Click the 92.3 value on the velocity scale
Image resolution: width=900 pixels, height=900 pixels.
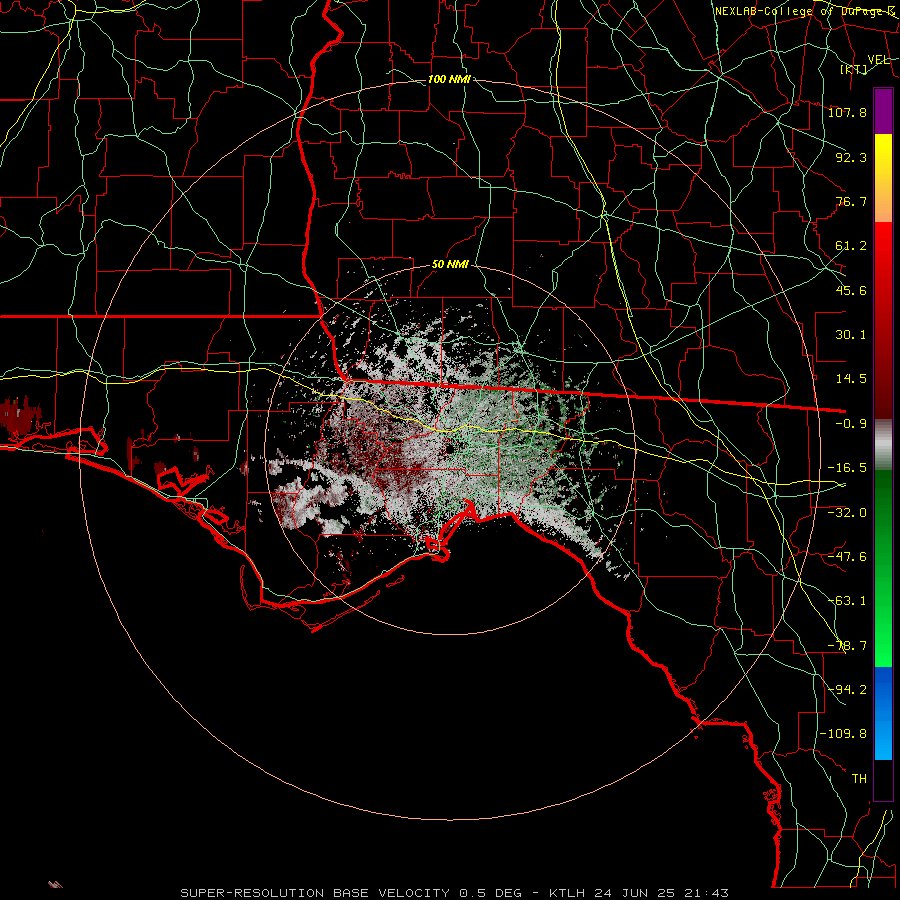(851, 157)
